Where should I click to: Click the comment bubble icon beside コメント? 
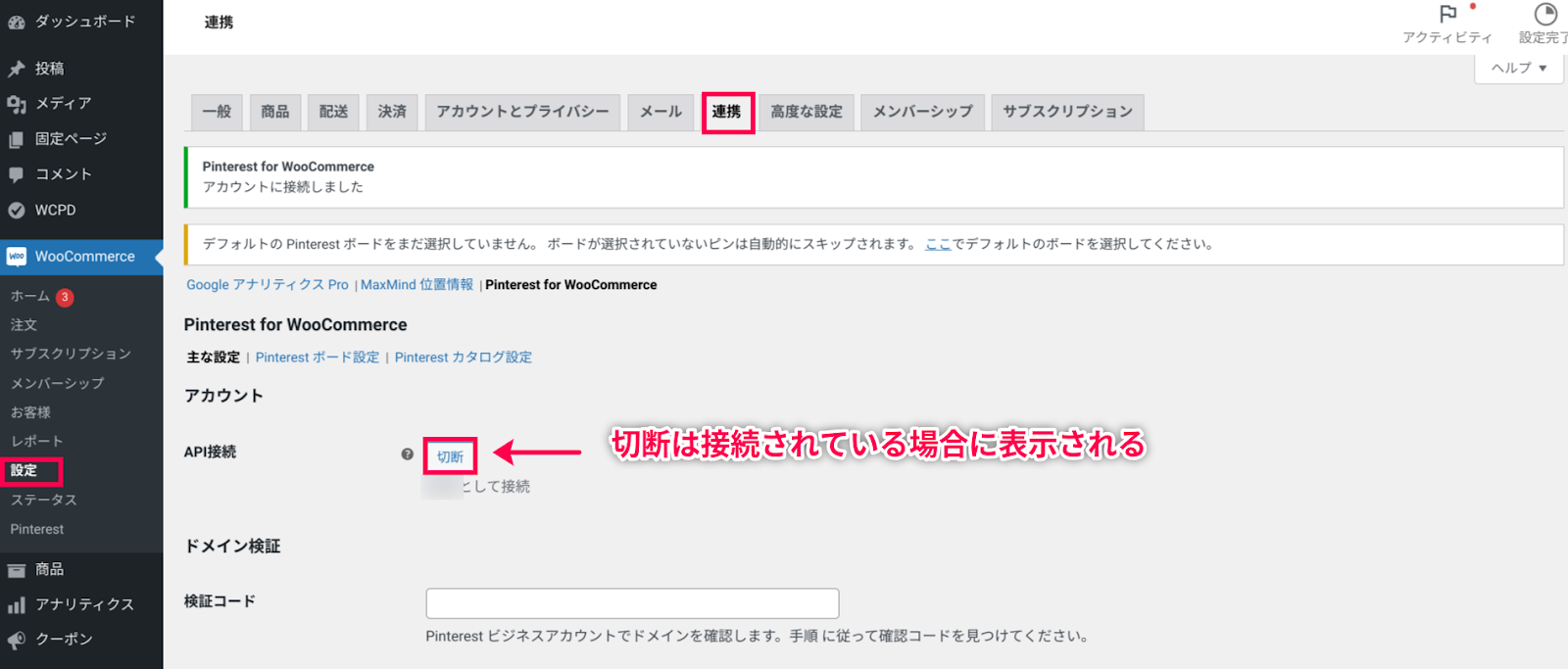click(x=16, y=174)
